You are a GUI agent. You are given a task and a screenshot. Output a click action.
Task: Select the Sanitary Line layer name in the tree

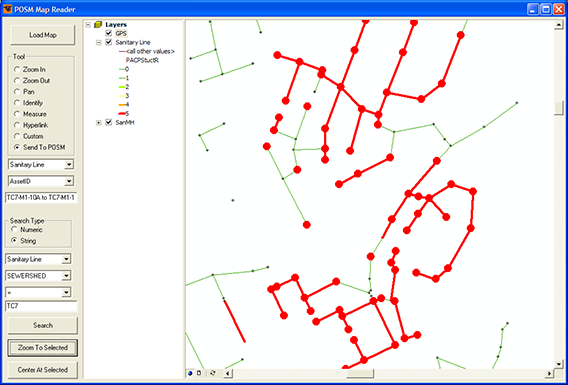pyautogui.click(x=133, y=42)
